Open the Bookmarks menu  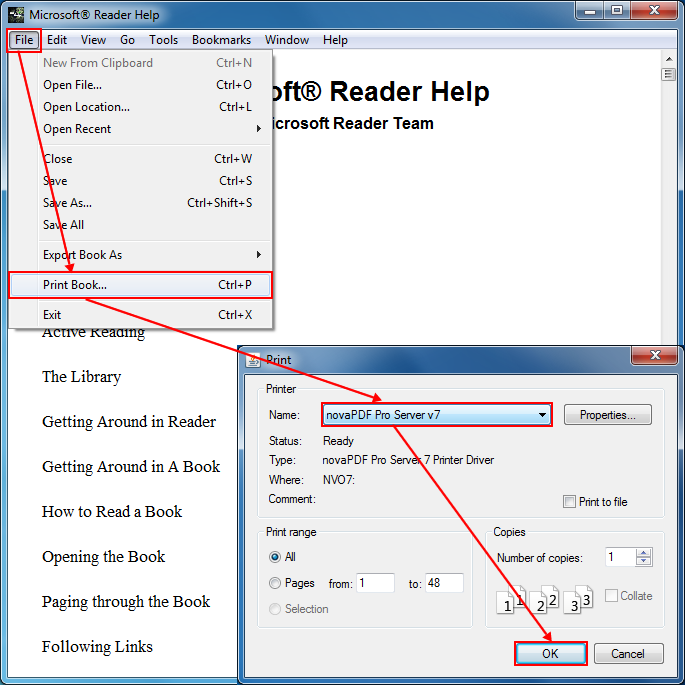click(221, 40)
